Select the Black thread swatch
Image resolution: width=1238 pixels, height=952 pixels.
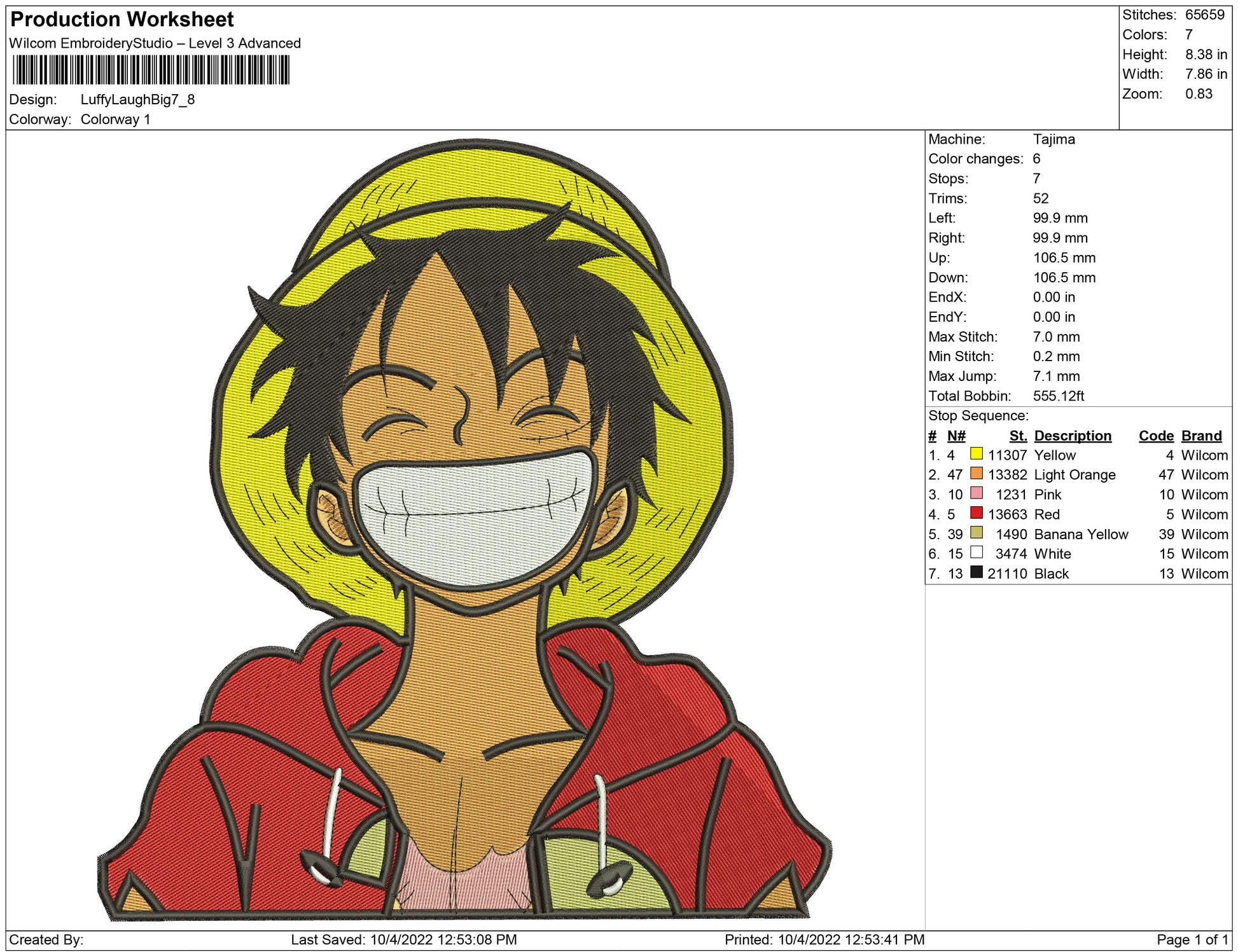tap(976, 572)
